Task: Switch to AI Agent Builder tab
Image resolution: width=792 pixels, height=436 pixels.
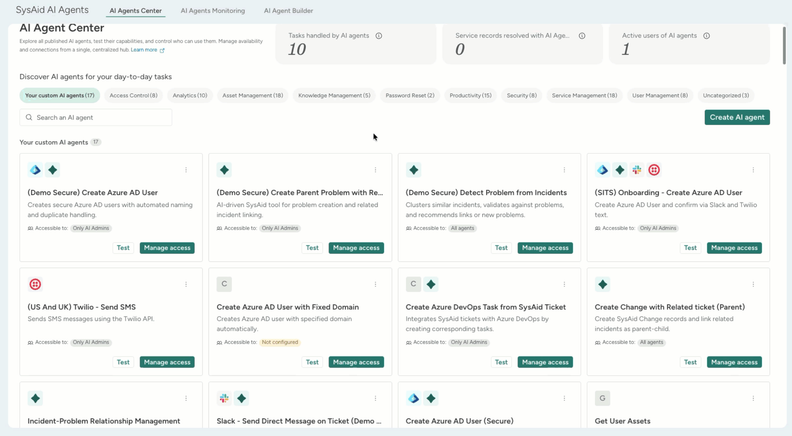Action: tap(288, 11)
